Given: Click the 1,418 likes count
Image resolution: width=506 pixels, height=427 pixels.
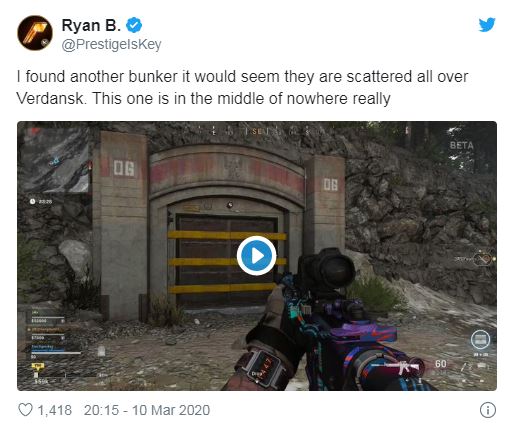Looking at the screenshot, I should click(55, 410).
